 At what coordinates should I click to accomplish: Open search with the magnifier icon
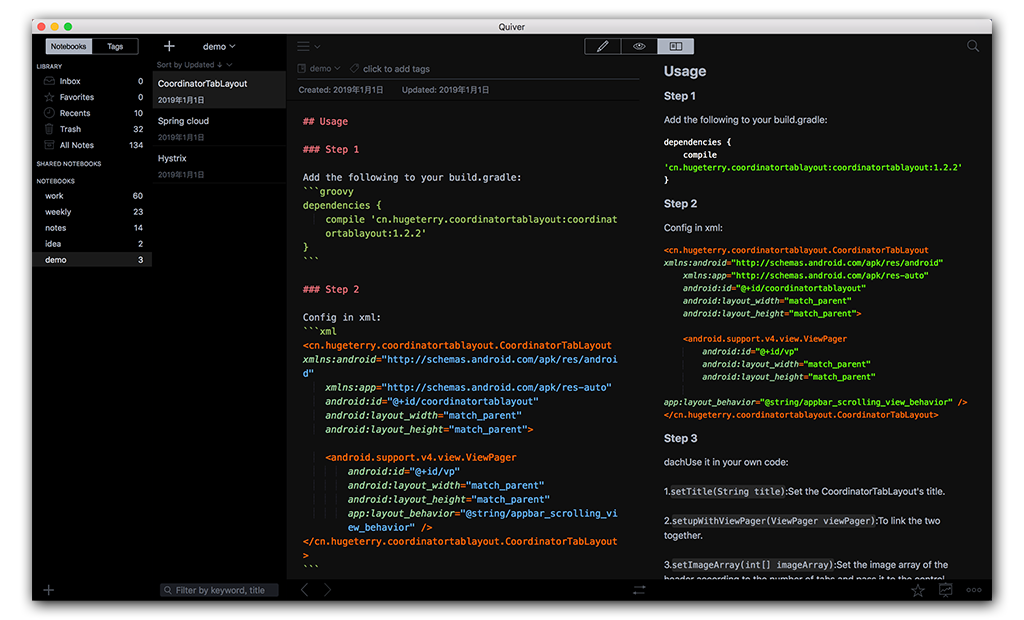pyautogui.click(x=973, y=46)
